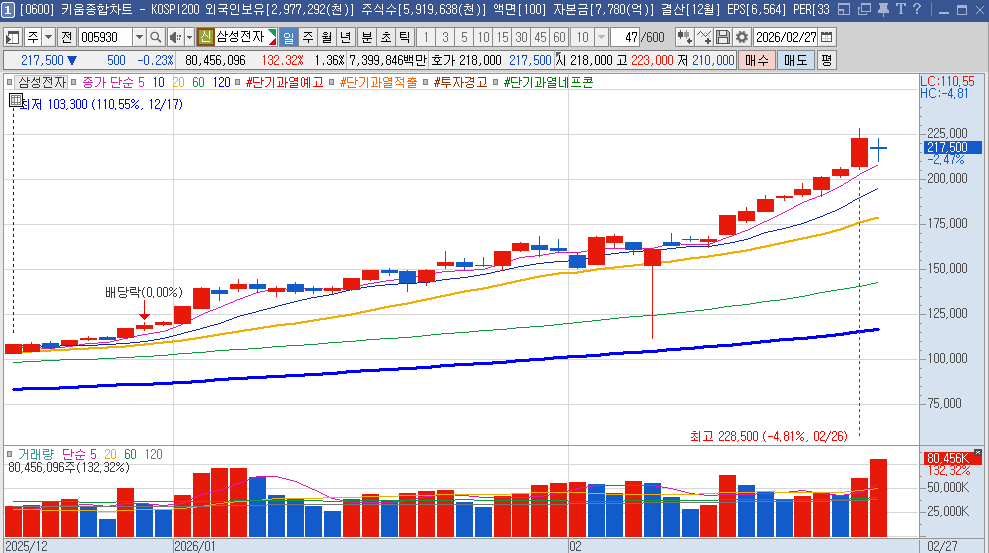Open the dropdown beside the 주 button
This screenshot has width=989, height=553.
click(x=48, y=37)
